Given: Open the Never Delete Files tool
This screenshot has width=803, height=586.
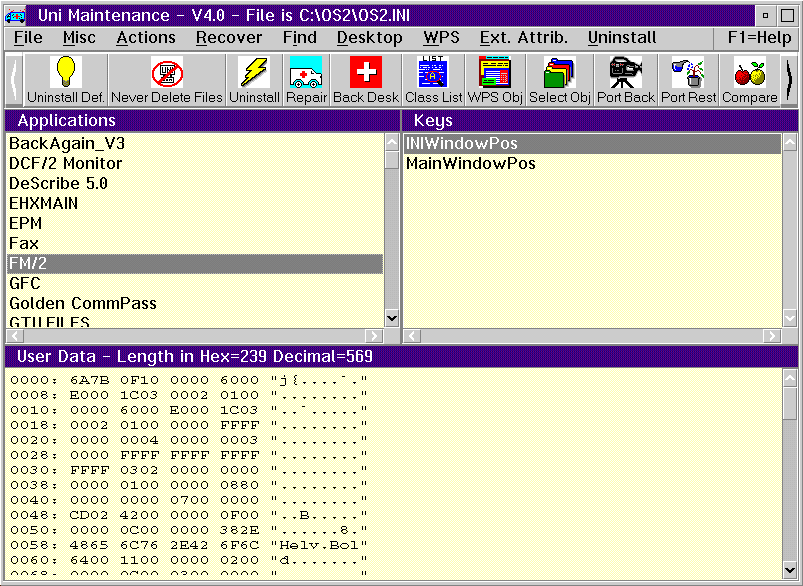Looking at the screenshot, I should pos(167,79).
